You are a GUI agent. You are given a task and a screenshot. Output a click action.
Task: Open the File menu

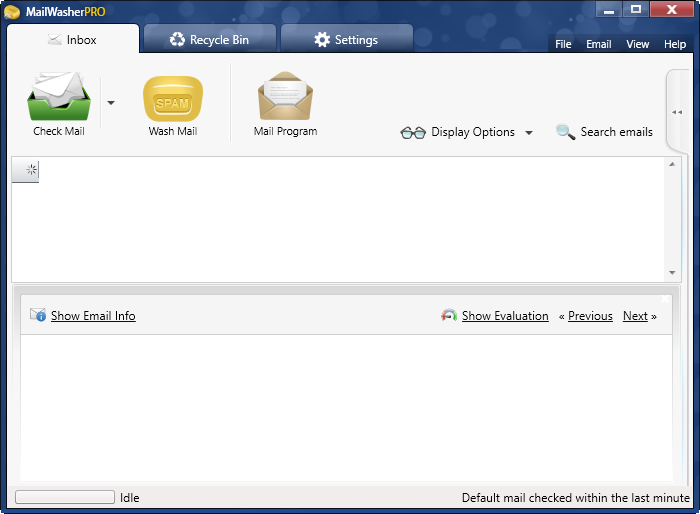coord(563,44)
